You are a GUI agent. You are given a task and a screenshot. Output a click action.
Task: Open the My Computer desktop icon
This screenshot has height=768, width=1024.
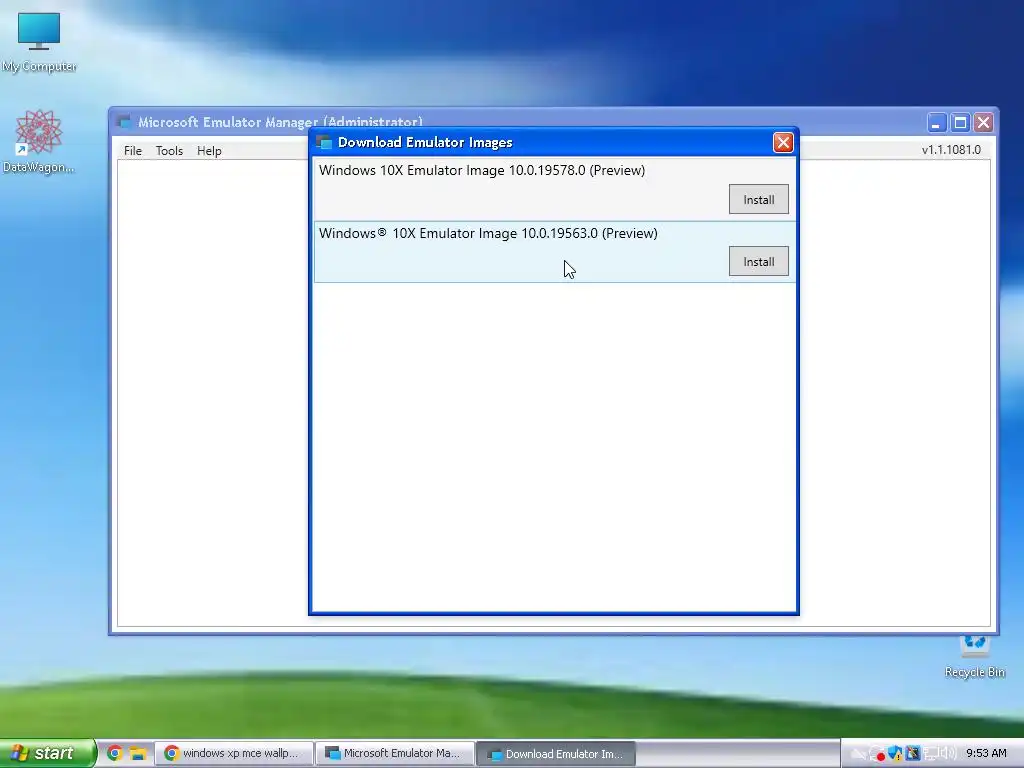pyautogui.click(x=39, y=42)
